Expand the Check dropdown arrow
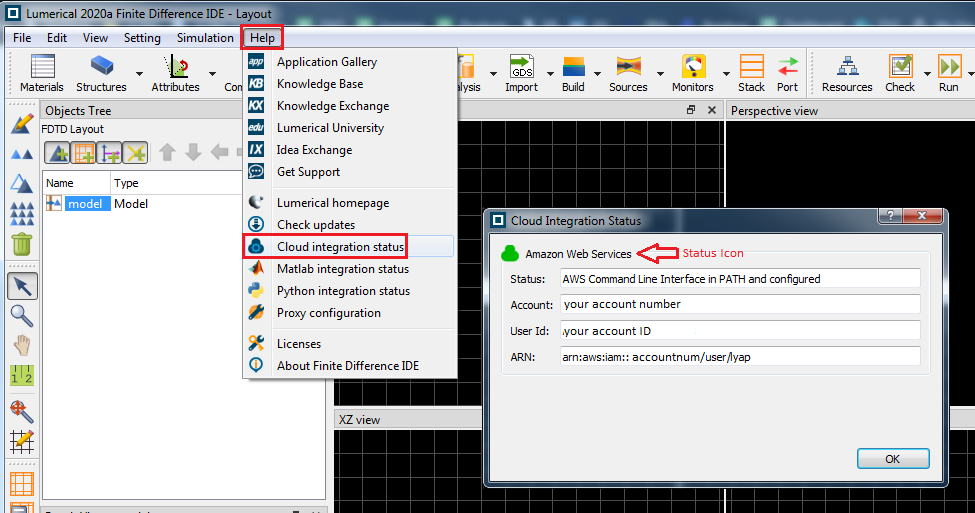975x513 pixels. [x=926, y=73]
